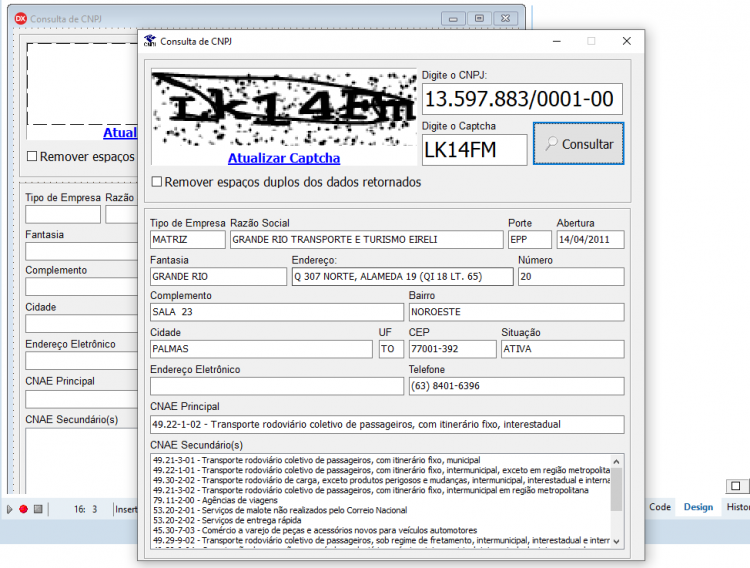Image resolution: width=750 pixels, height=568 pixels.
Task: Click the Complemento field showing SALA 23
Action: click(276, 312)
